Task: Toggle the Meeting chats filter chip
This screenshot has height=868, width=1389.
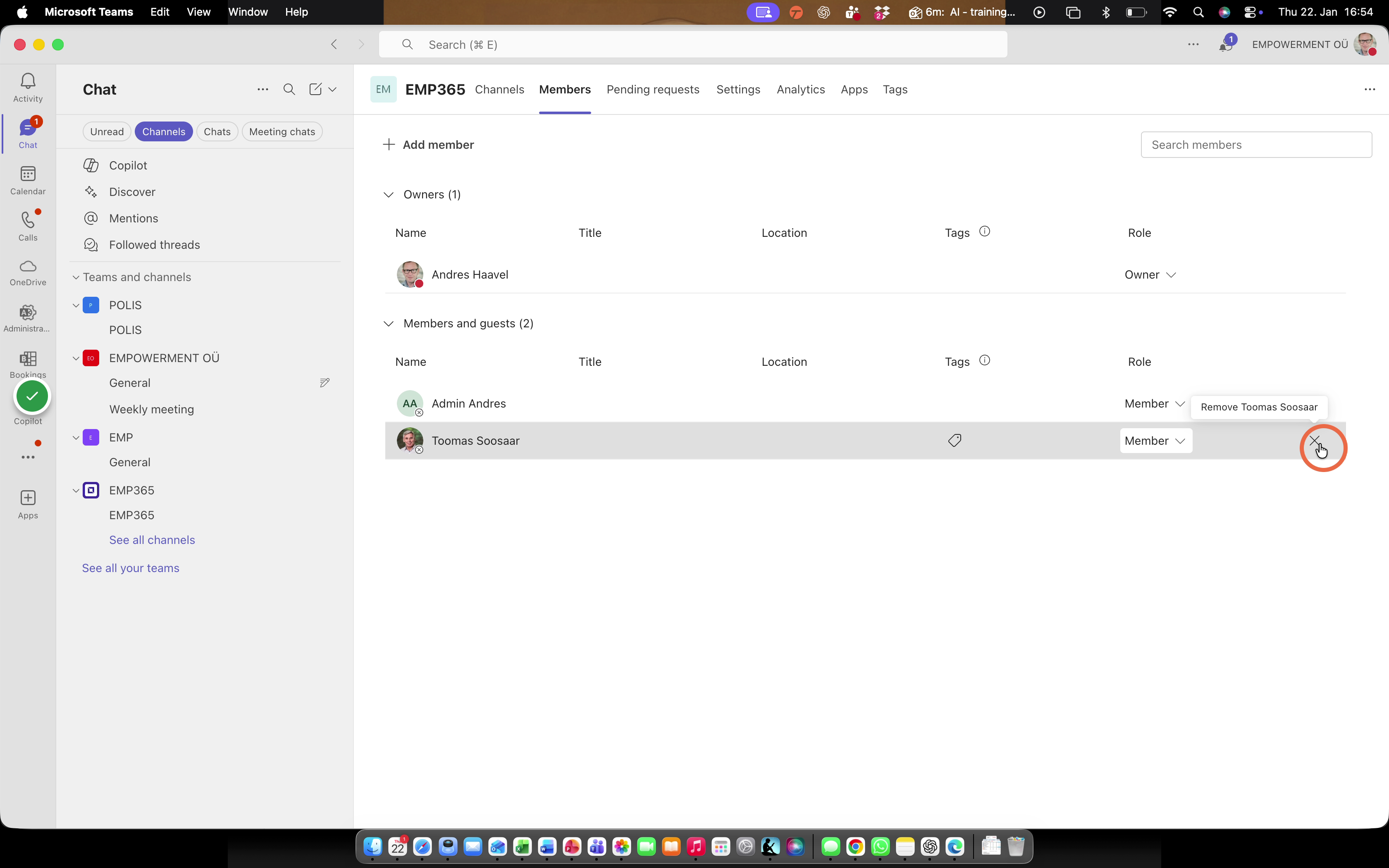Action: click(282, 131)
